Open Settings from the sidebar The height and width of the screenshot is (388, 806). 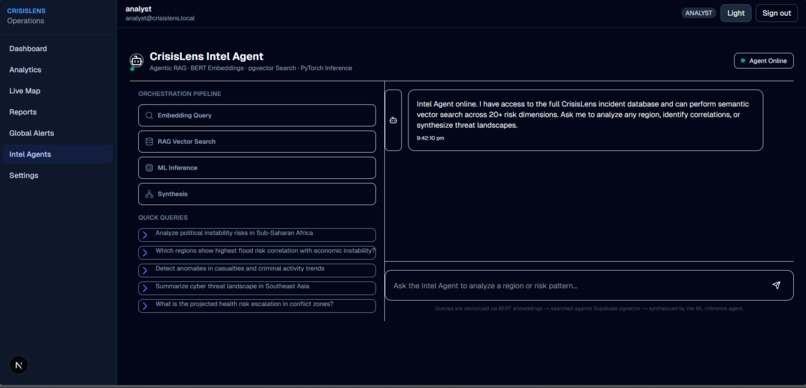point(57,175)
